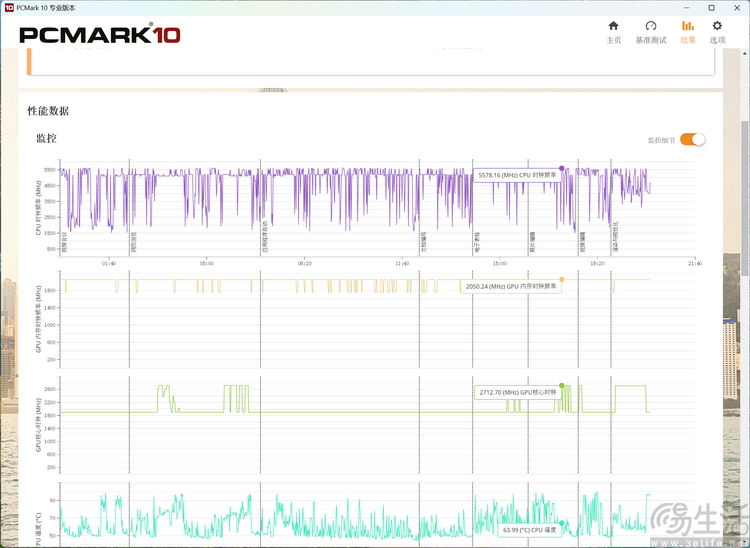
Task: Toggle the 监控细节 monitoring details switch
Action: coord(693,140)
